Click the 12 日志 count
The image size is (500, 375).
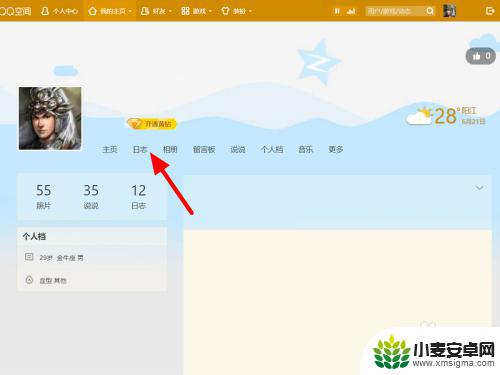click(x=138, y=197)
